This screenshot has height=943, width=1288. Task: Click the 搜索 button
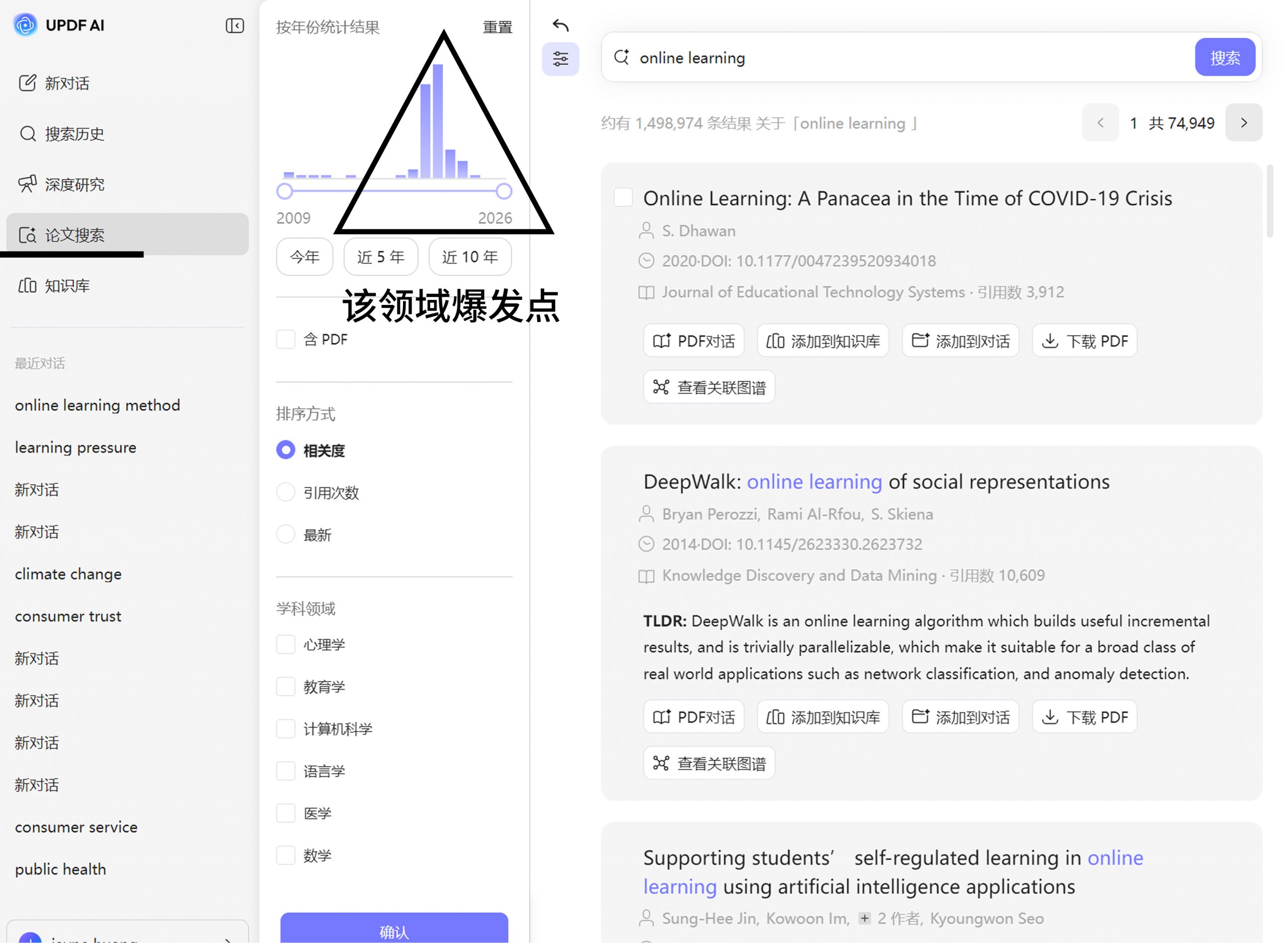(1225, 57)
